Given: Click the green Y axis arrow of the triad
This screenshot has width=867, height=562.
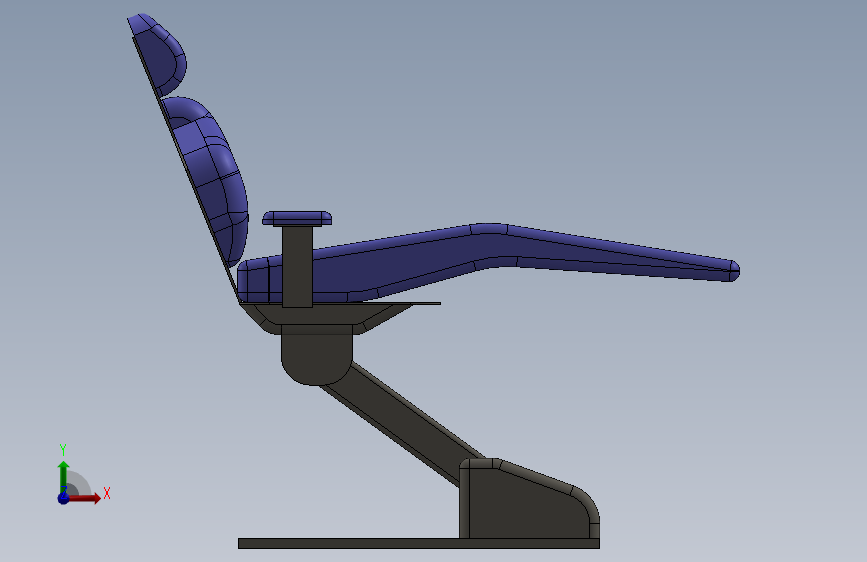Looking at the screenshot, I should (x=63, y=477).
